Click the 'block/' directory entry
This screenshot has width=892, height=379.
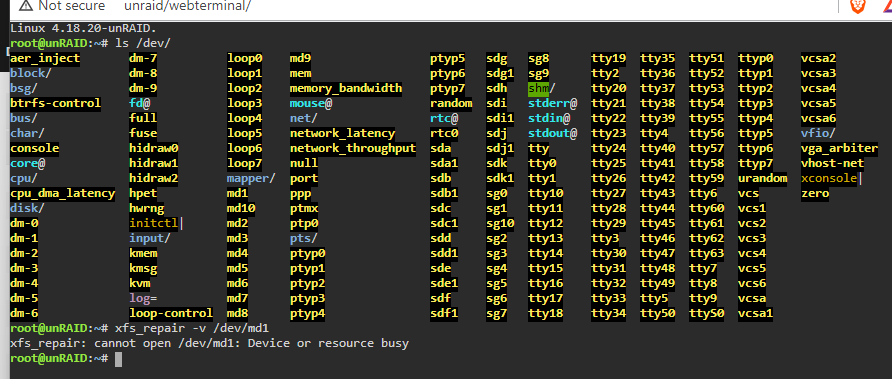pyautogui.click(x=31, y=73)
